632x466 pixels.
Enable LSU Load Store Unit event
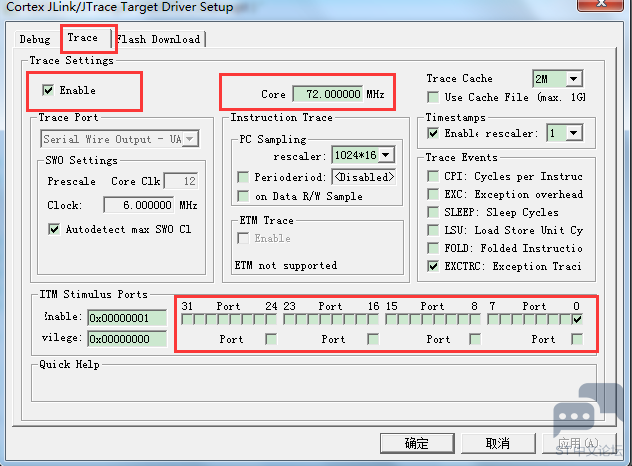point(433,230)
